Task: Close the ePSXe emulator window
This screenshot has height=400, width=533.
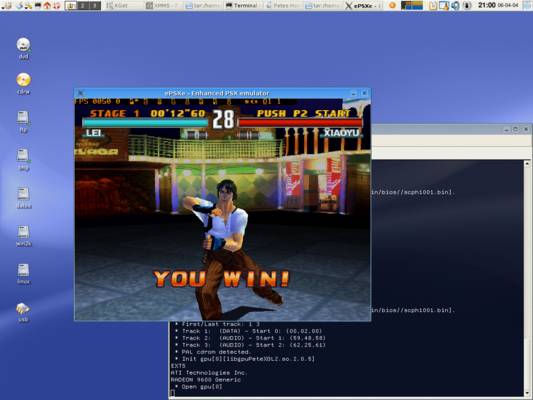Action: pyautogui.click(x=364, y=93)
